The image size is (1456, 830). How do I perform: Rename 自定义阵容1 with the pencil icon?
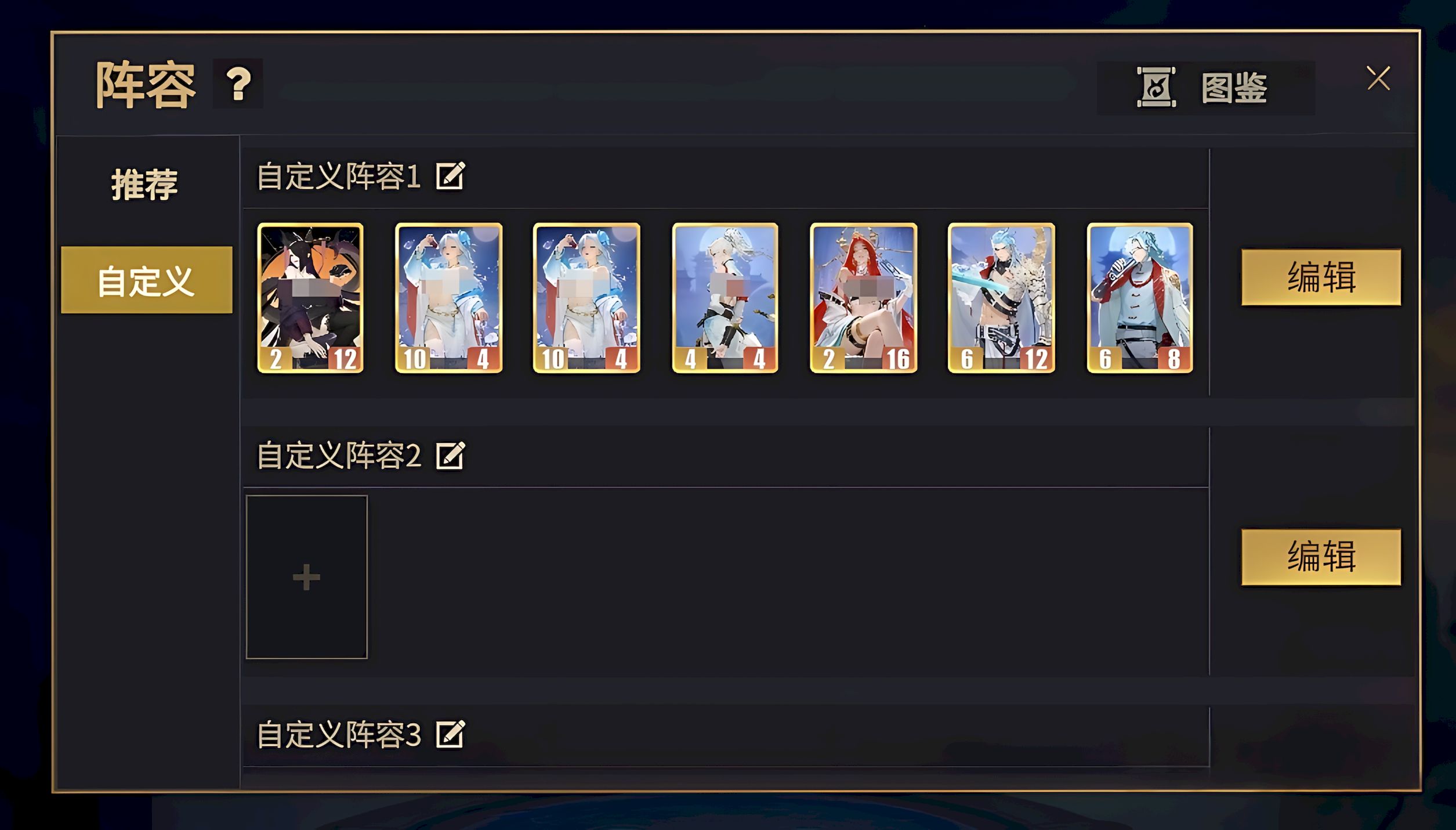(x=451, y=176)
